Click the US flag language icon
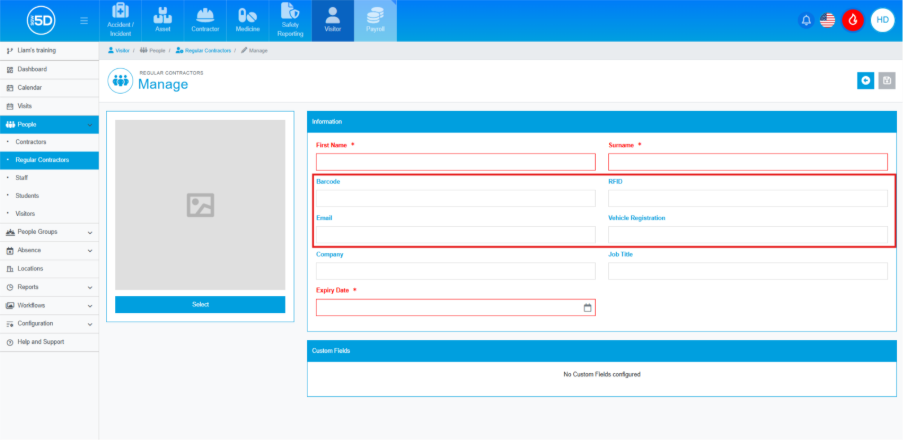The height and width of the screenshot is (441, 903). pyautogui.click(x=827, y=20)
